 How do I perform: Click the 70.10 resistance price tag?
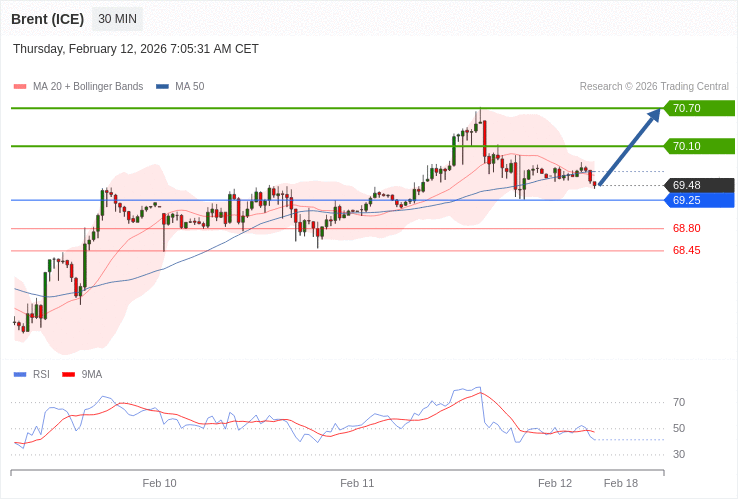pyautogui.click(x=699, y=146)
